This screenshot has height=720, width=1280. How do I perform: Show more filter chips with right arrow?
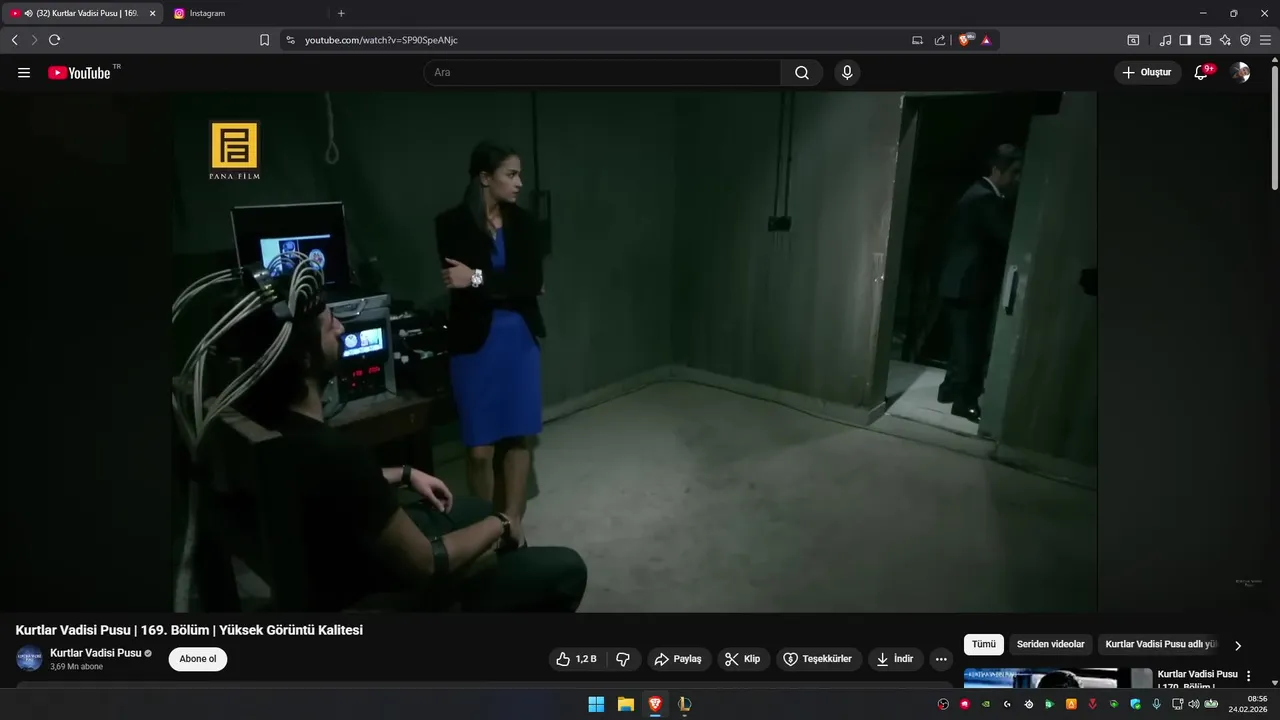pyautogui.click(x=1238, y=646)
